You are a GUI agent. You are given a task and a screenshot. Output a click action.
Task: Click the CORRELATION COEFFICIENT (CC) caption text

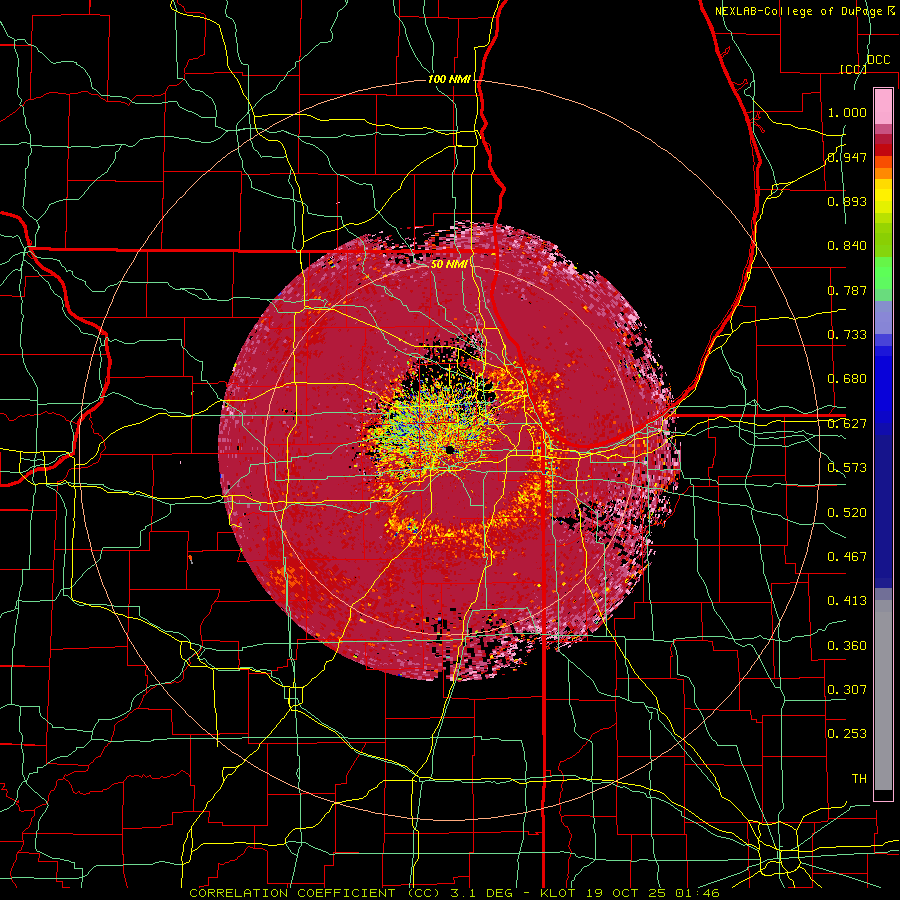tap(315, 893)
